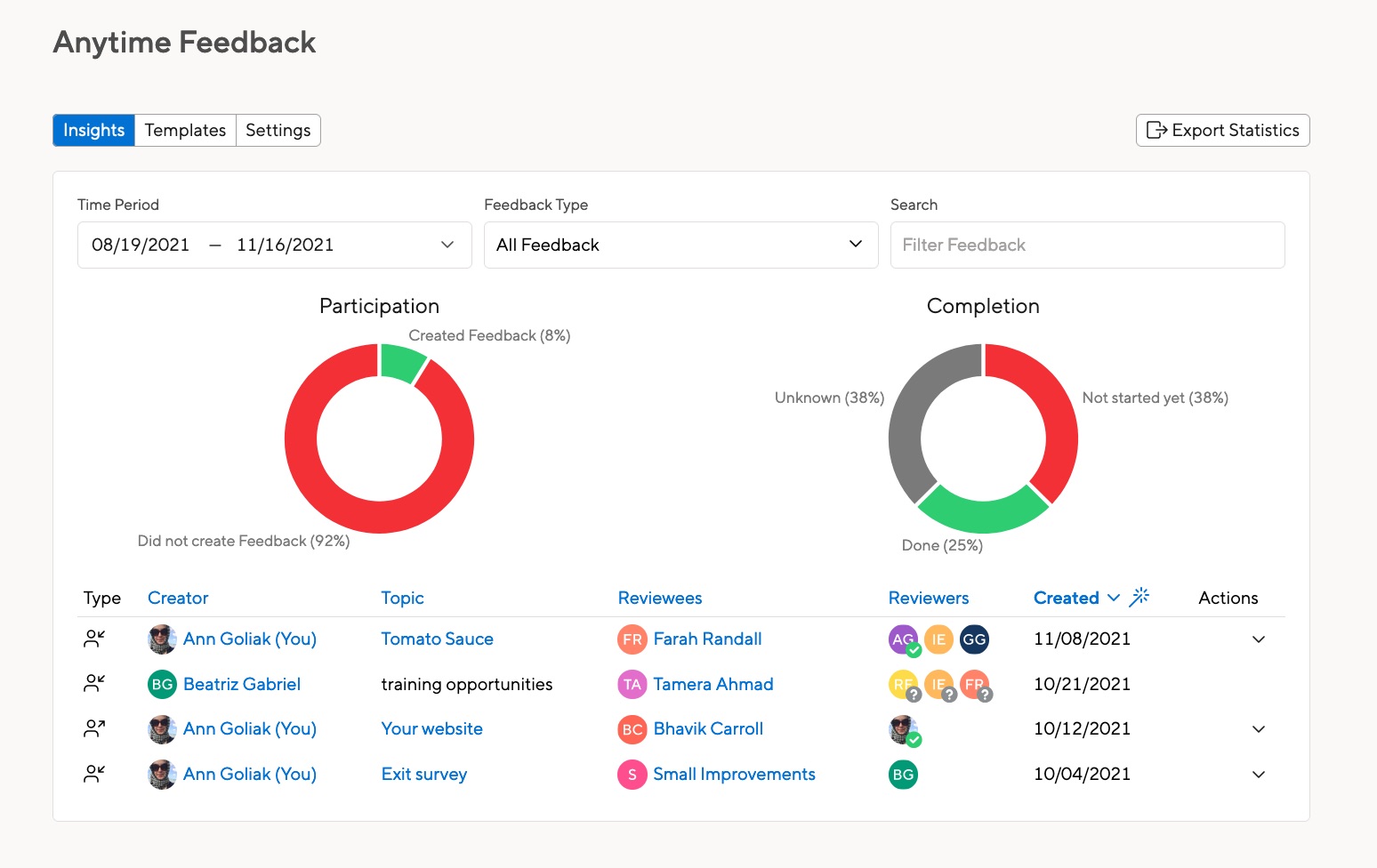Click the question-mark status badge on FR reviewer
This screenshot has width=1377, height=868.
click(986, 695)
